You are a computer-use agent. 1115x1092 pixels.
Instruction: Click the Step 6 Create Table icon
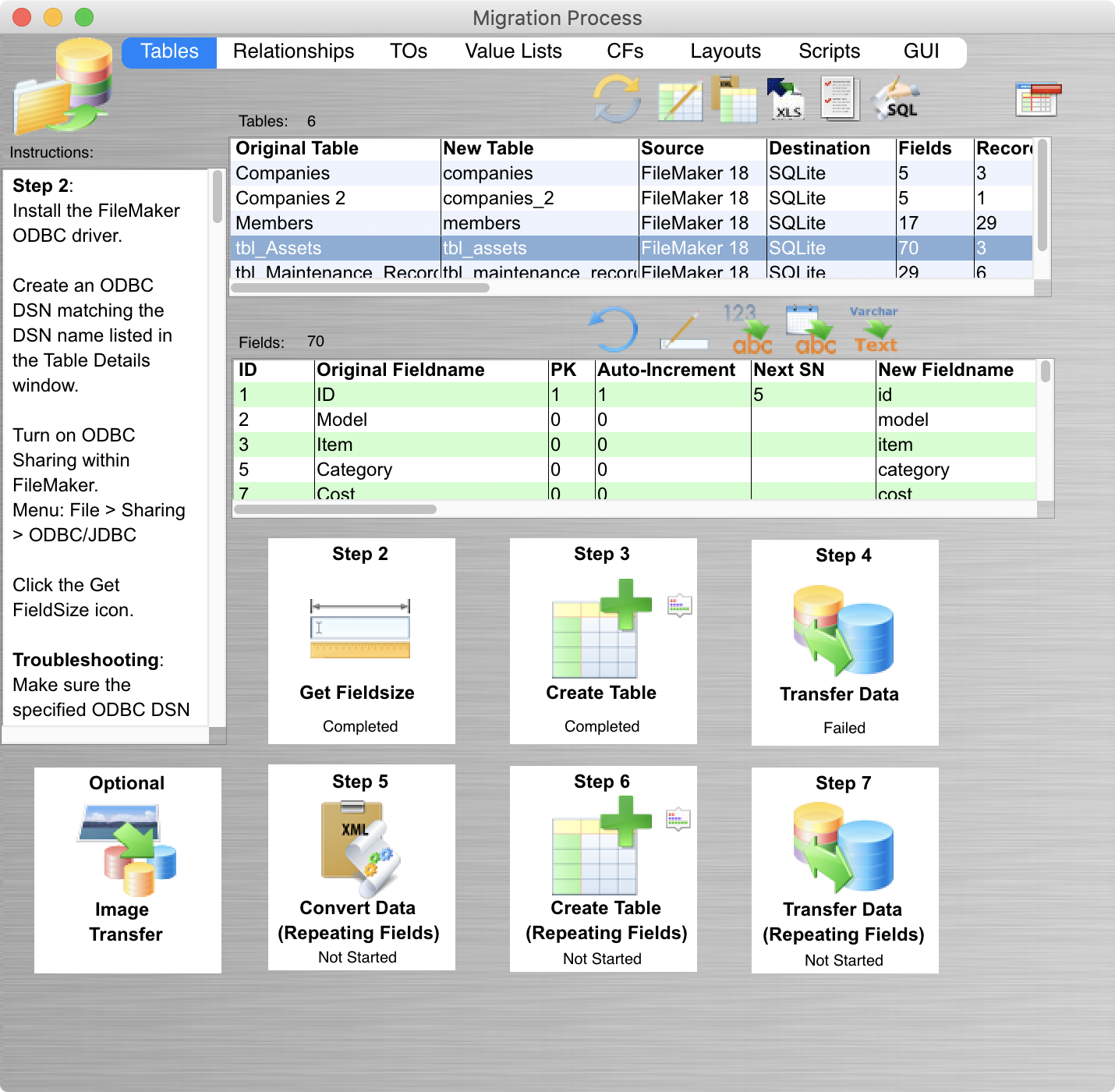[x=600, y=846]
